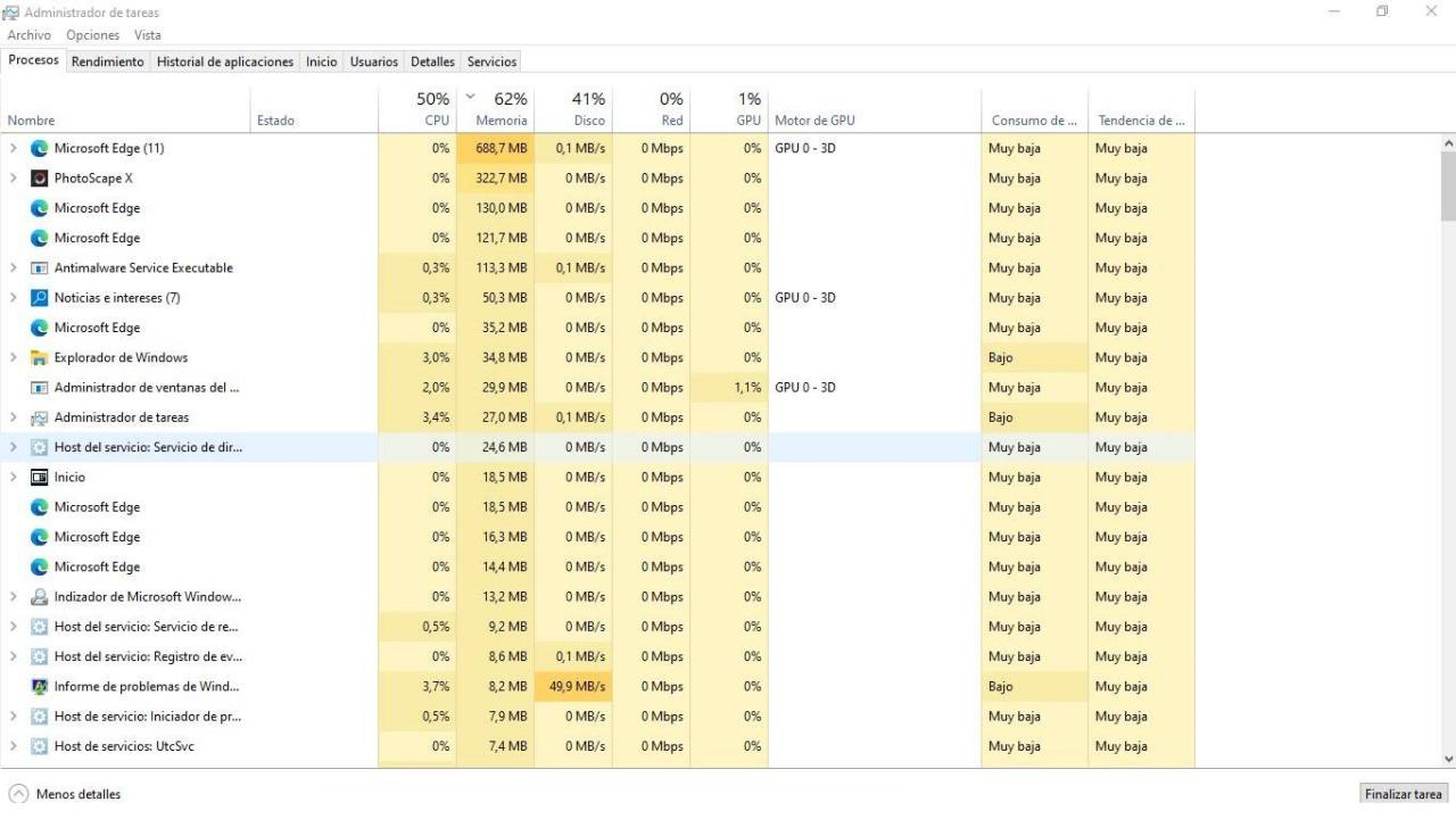Screen dimensions: 1456x819
Task: Collapse view with Menos detalles arrow icon
Action: click(x=18, y=794)
